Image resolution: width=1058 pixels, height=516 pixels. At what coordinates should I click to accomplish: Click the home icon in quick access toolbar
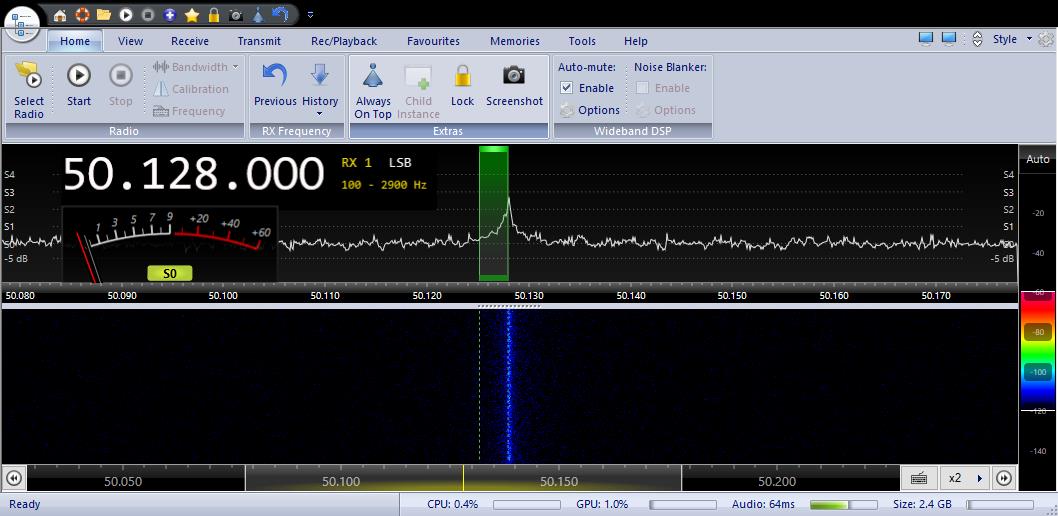60,15
